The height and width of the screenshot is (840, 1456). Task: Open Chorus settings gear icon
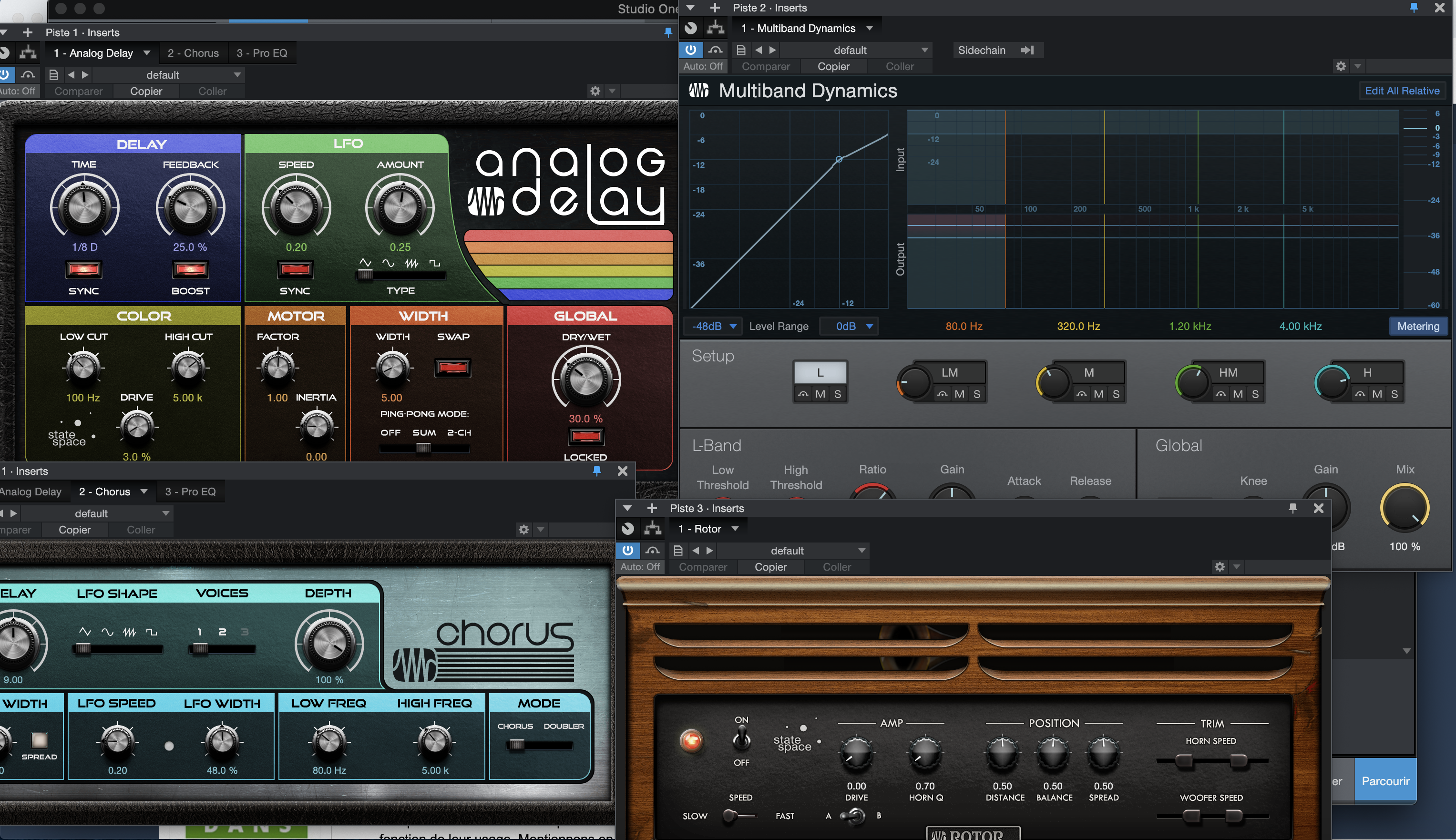pyautogui.click(x=524, y=530)
